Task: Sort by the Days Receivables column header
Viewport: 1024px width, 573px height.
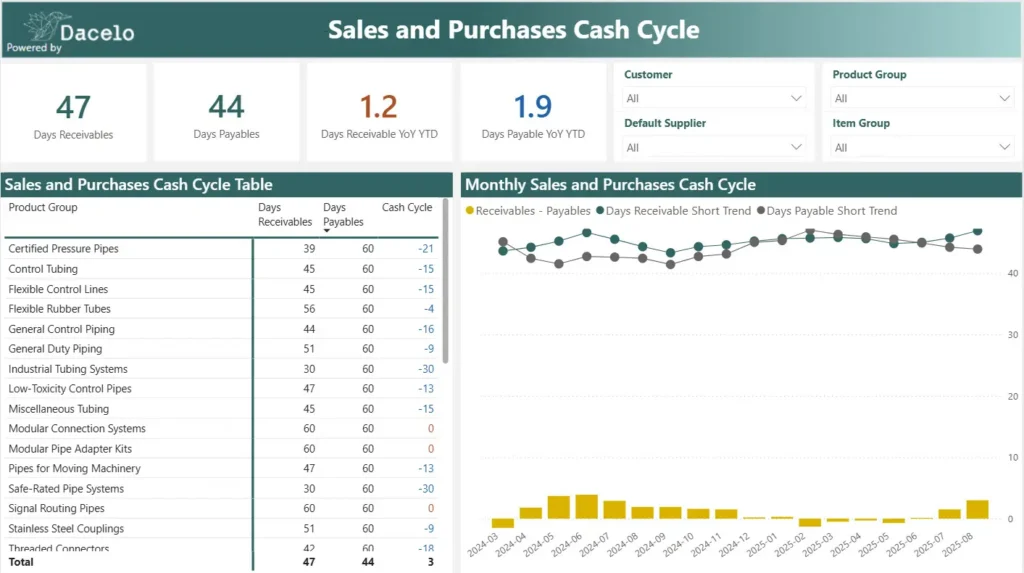Action: coord(284,214)
